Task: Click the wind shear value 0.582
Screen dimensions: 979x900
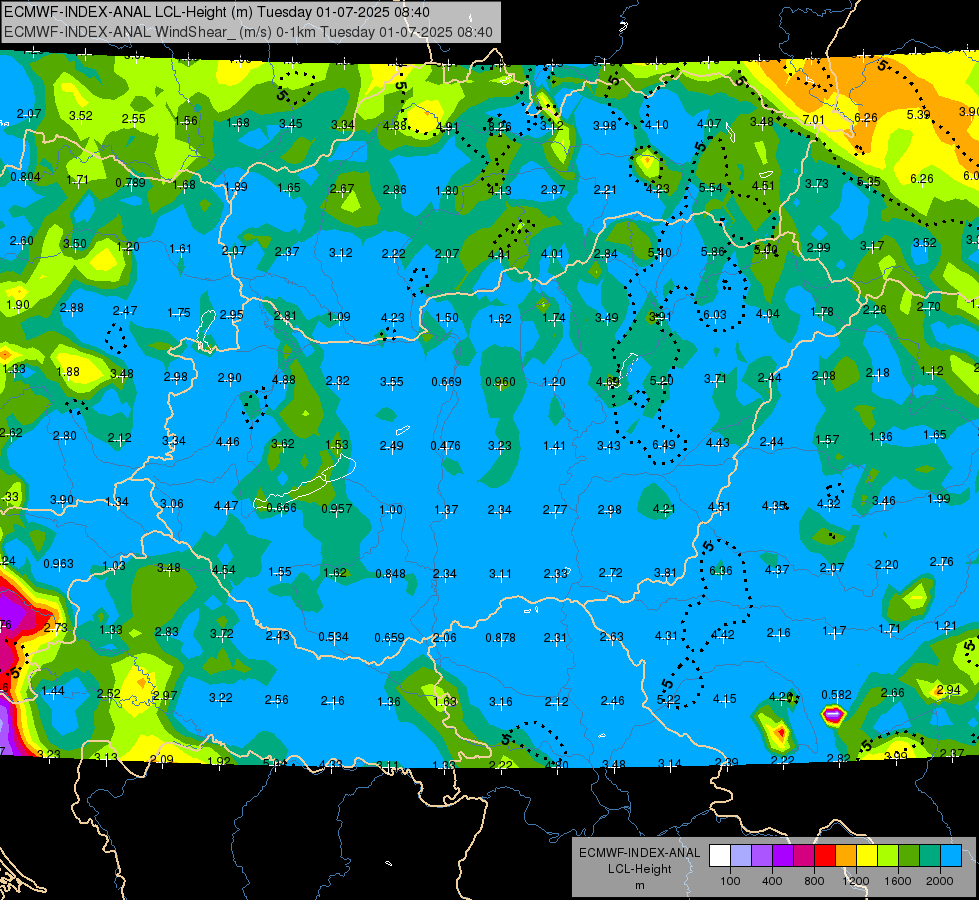Action: (837, 695)
